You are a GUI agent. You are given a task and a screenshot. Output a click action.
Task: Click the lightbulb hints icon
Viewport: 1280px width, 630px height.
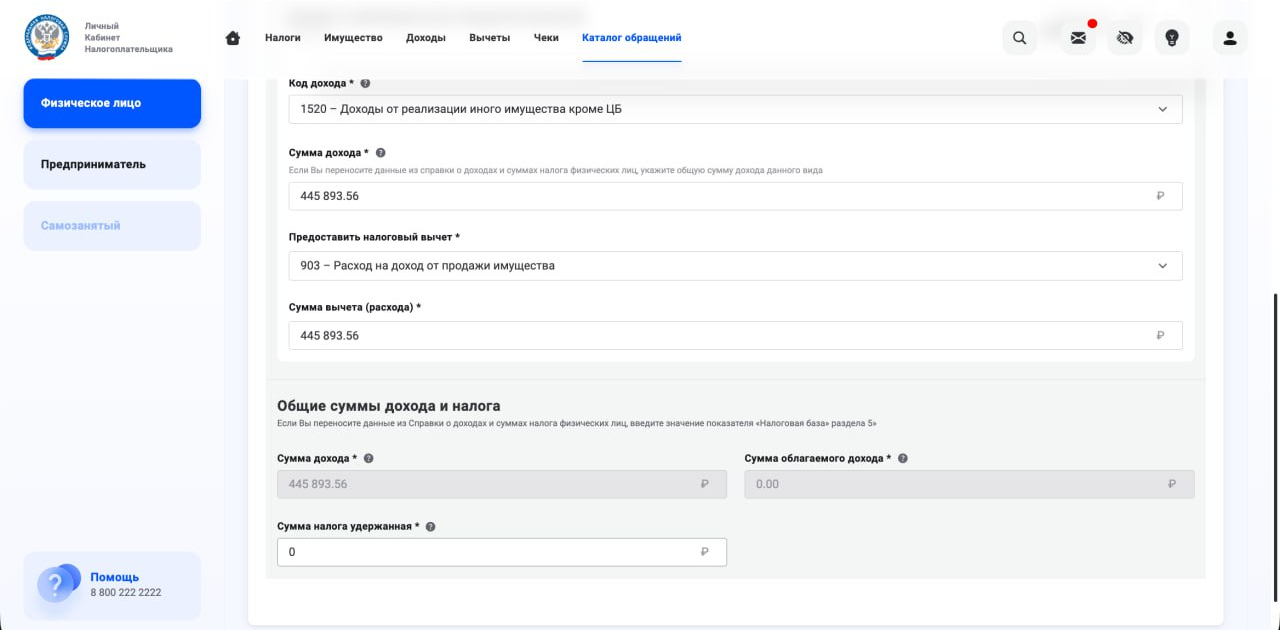coord(1172,38)
